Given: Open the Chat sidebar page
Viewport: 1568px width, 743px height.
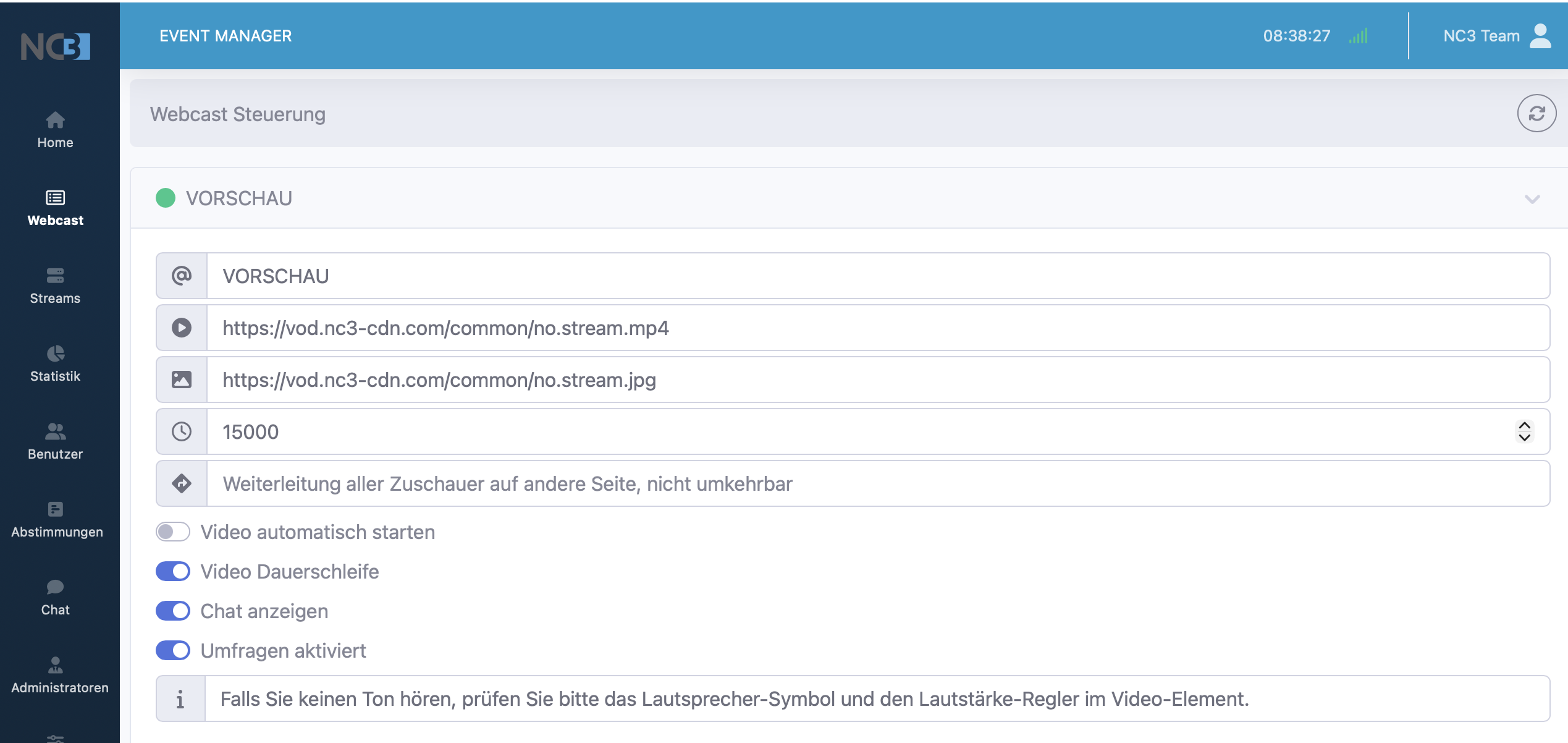Looking at the screenshot, I should [x=55, y=597].
